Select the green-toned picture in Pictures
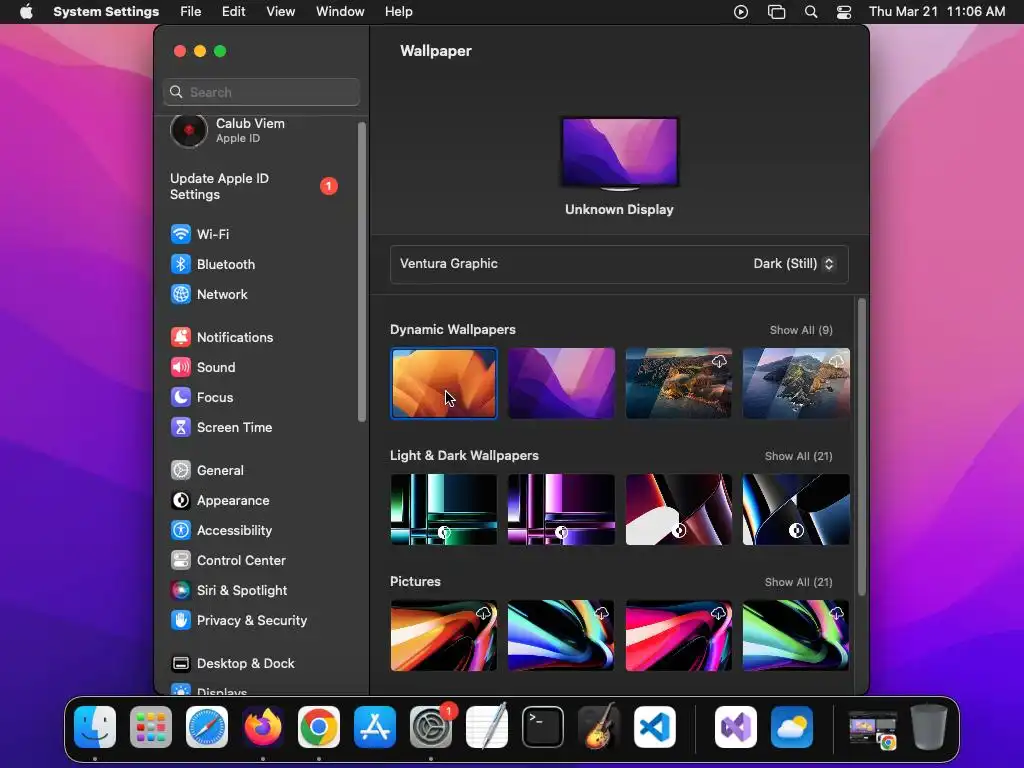 (x=796, y=635)
